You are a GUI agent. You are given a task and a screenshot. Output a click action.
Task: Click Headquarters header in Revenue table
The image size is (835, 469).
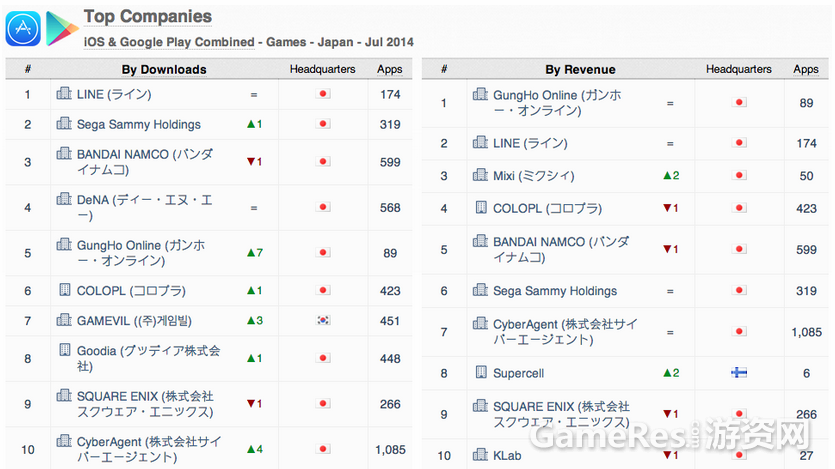coord(739,69)
